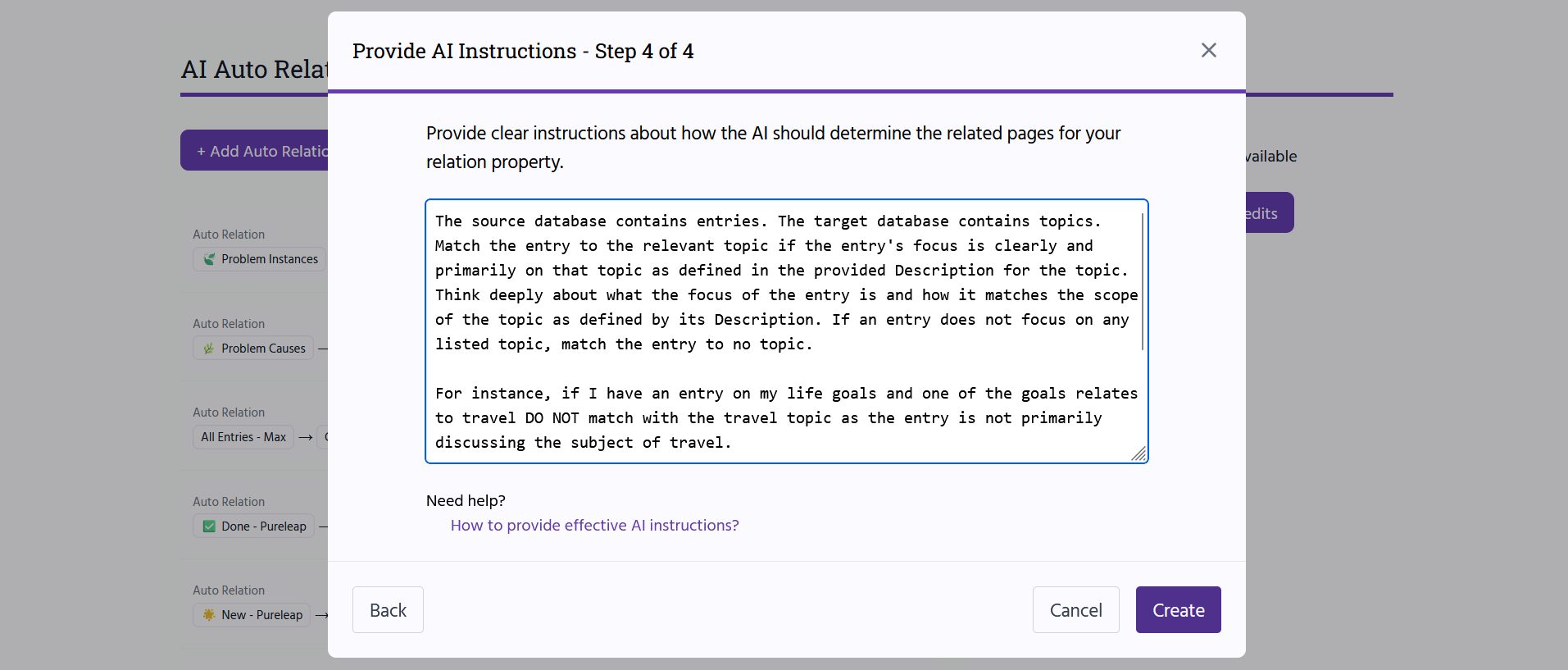1568x670 pixels.
Task: Go Back to the previous step
Action: [x=388, y=609]
